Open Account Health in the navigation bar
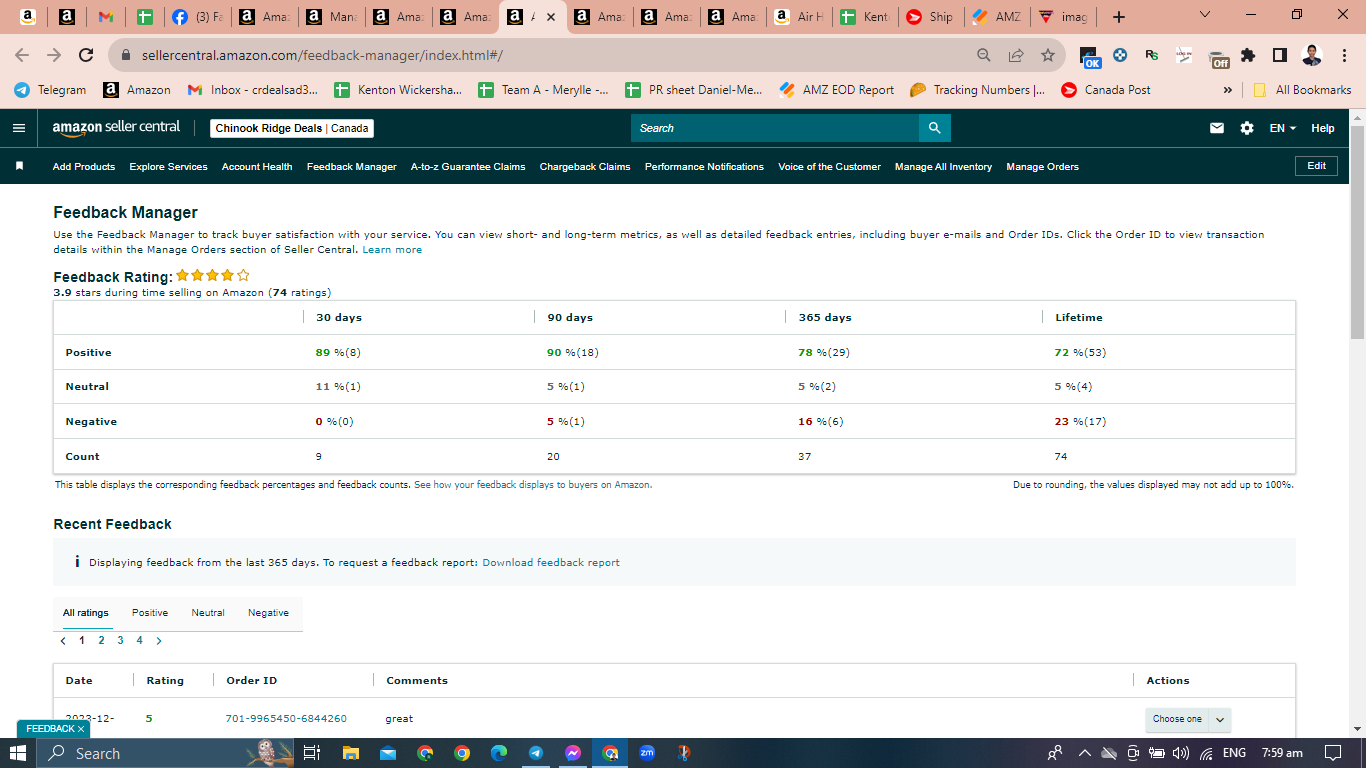Screen dimensions: 1366x768 coord(257,167)
